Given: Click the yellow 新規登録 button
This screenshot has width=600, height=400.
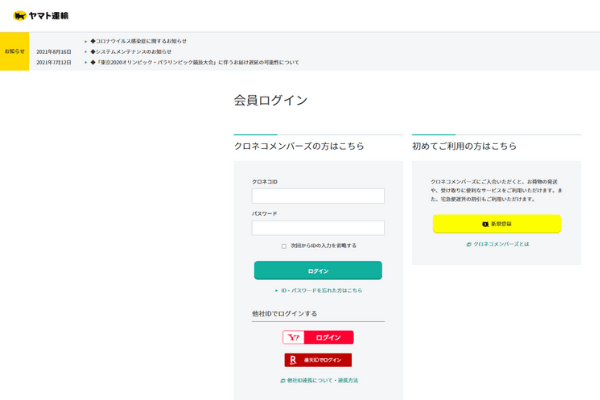Looking at the screenshot, I should click(x=497, y=224).
